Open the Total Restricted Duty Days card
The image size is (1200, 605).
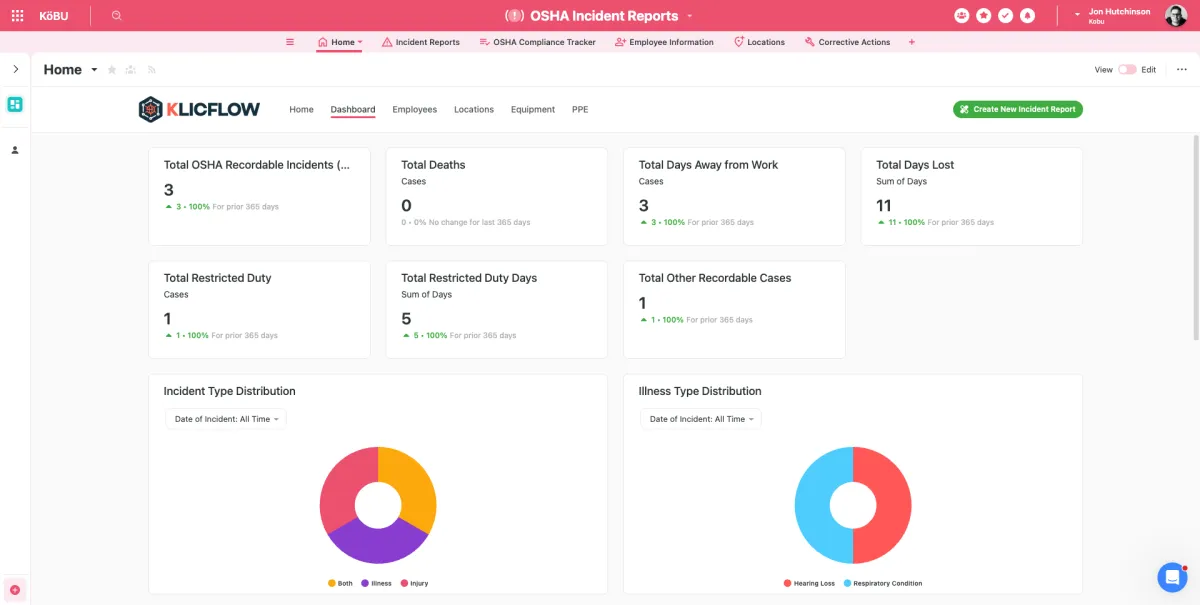point(497,309)
